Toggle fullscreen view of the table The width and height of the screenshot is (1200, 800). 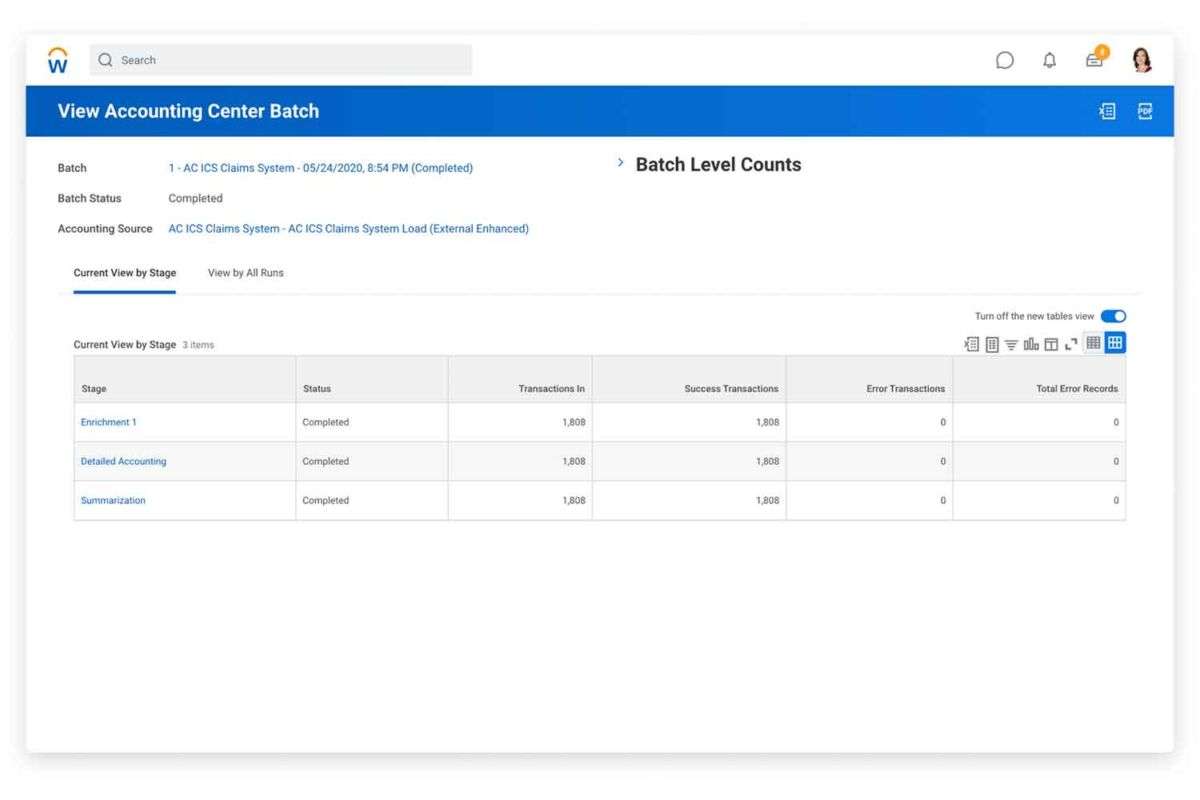[1071, 343]
